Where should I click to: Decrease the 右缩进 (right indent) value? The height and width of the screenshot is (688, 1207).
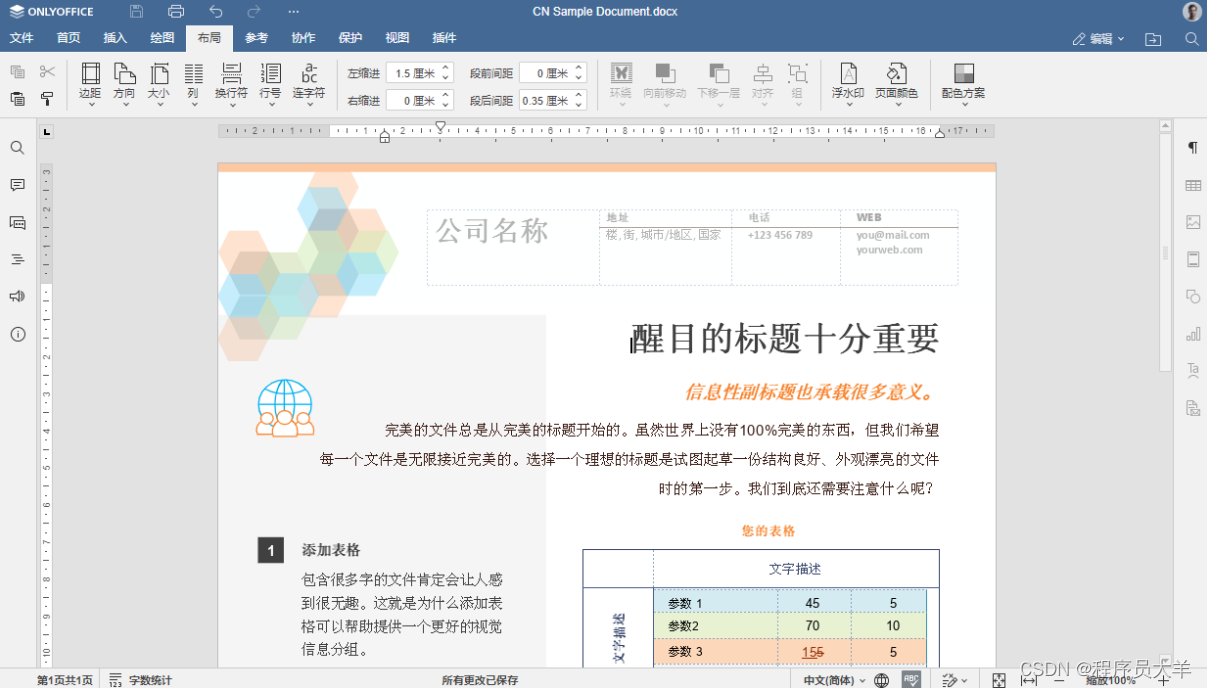click(445, 105)
